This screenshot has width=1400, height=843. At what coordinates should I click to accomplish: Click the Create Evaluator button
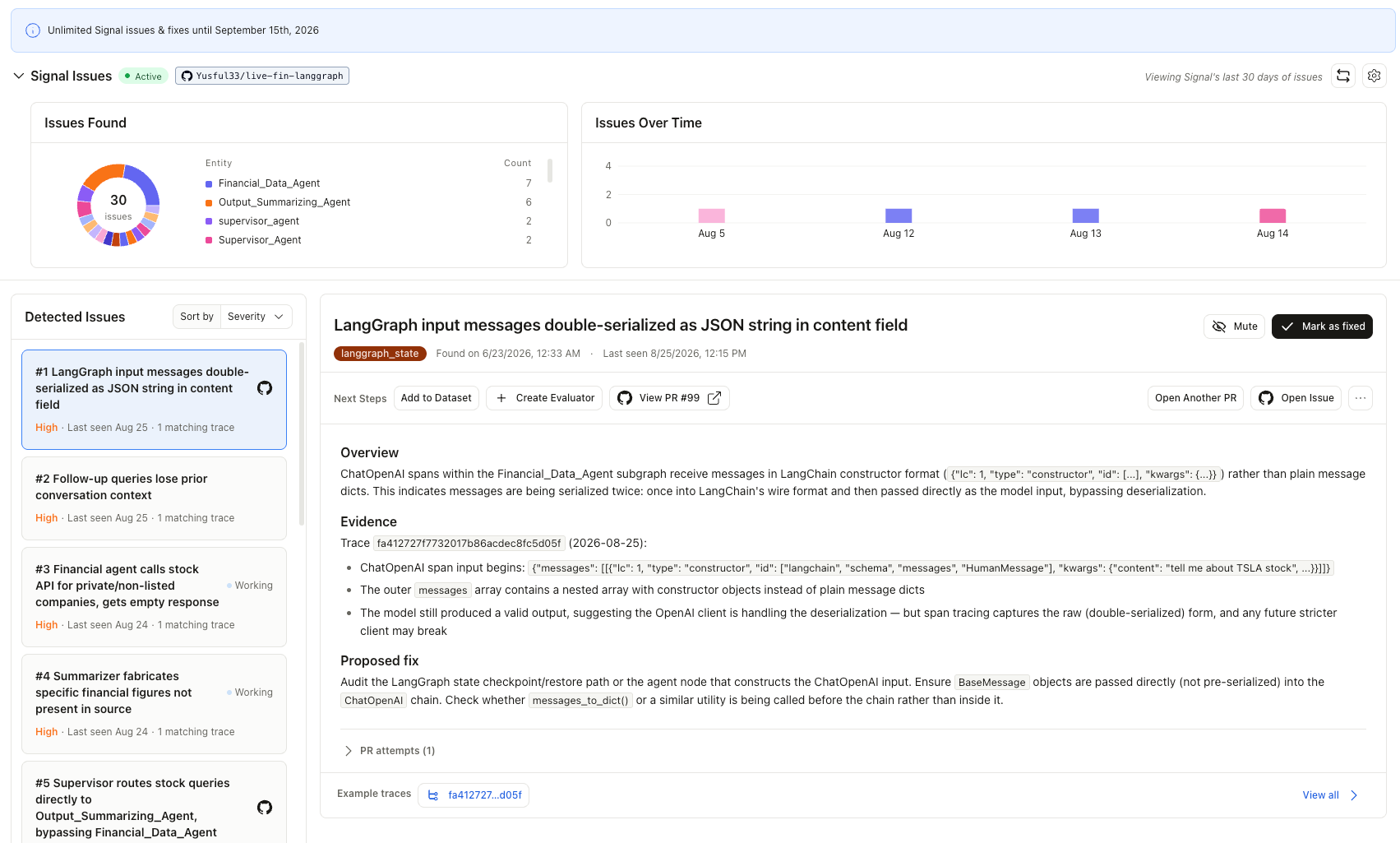click(544, 398)
